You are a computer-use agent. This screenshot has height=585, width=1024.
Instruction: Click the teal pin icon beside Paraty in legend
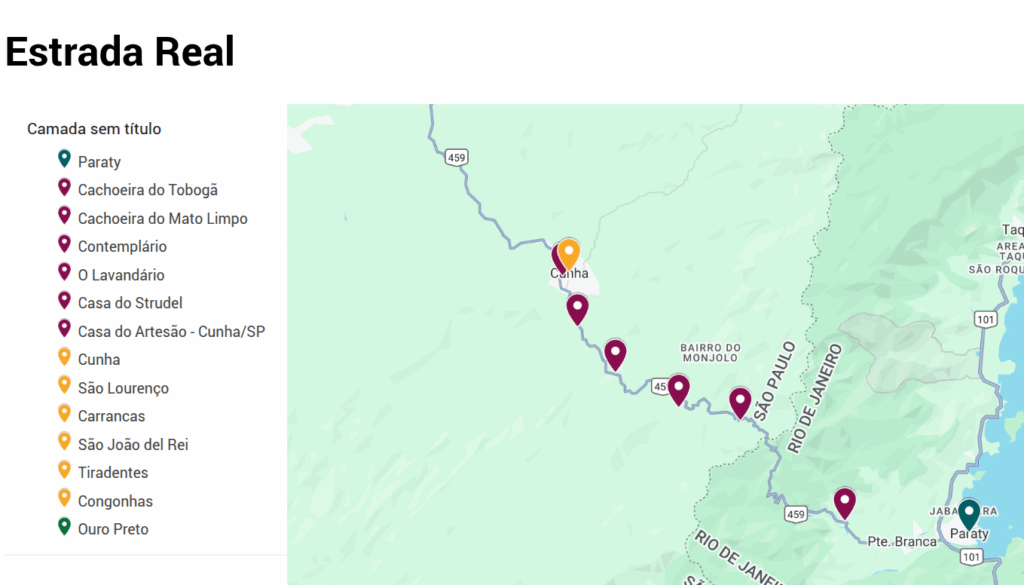tap(65, 160)
